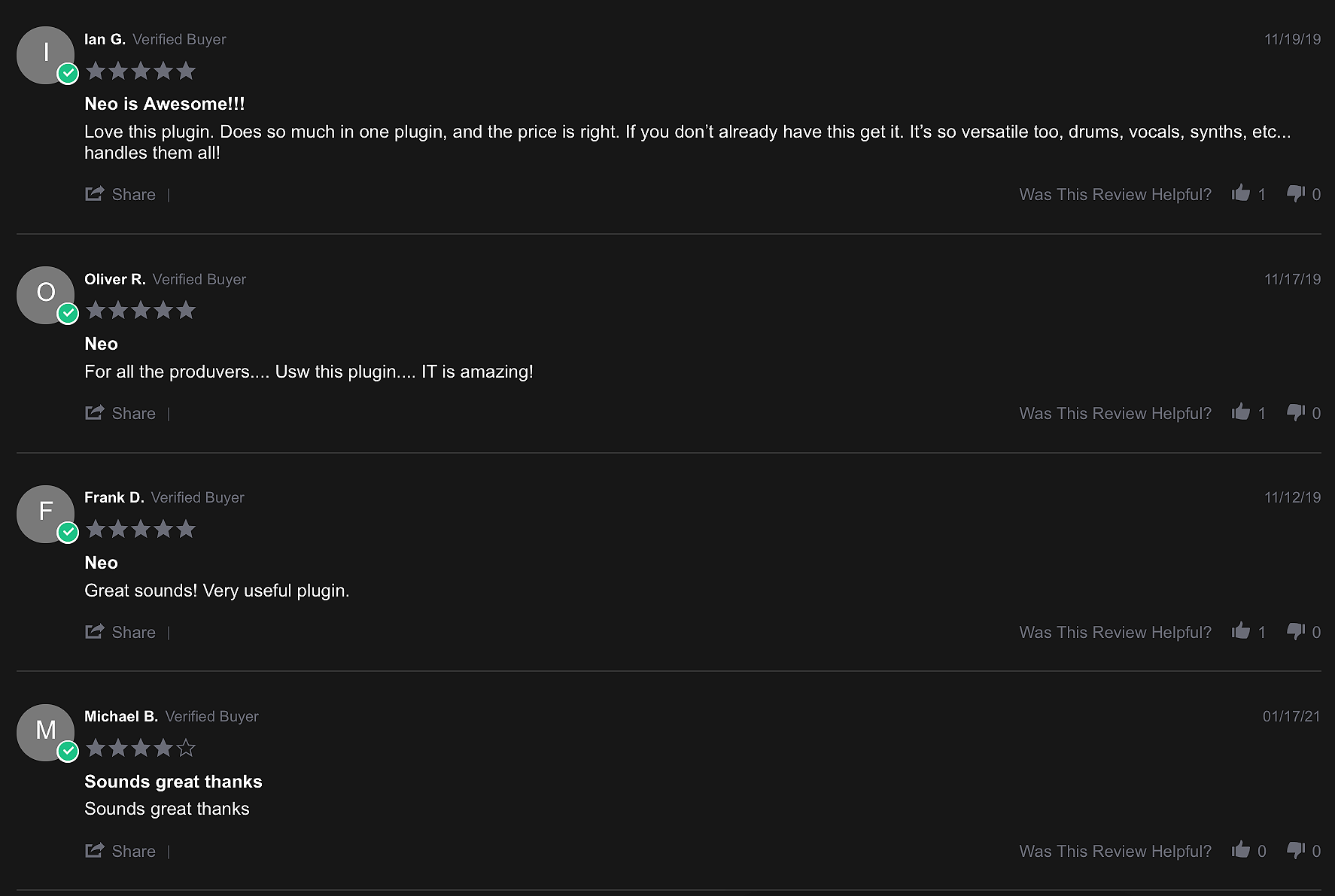Thumbs down Ian G.'s review
This screenshot has width=1335, height=896.
coord(1296,194)
